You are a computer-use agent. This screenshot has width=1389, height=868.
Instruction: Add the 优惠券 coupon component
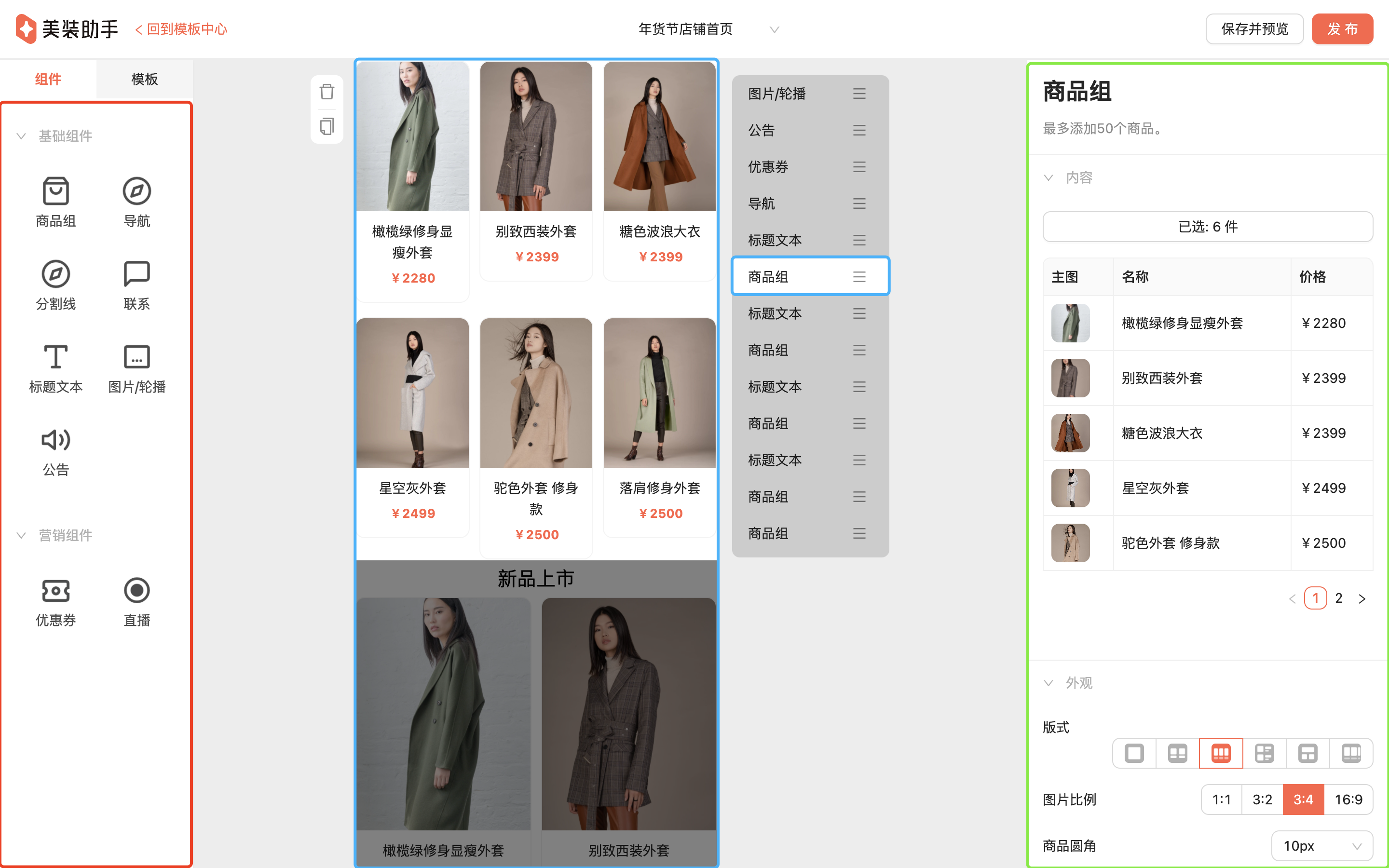pyautogui.click(x=55, y=591)
